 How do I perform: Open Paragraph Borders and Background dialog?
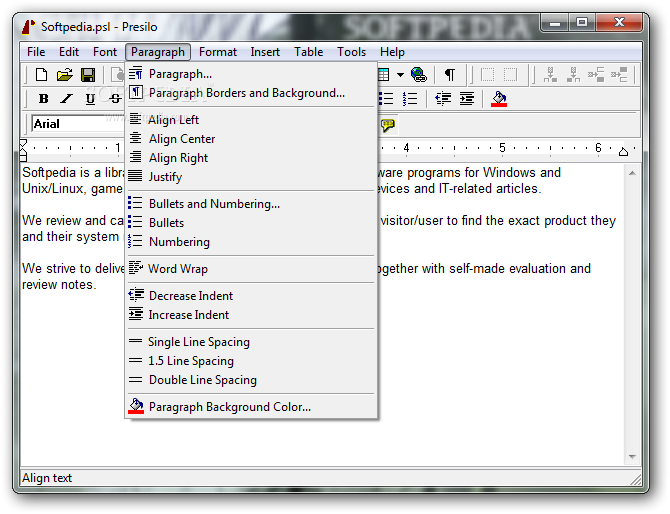251,93
